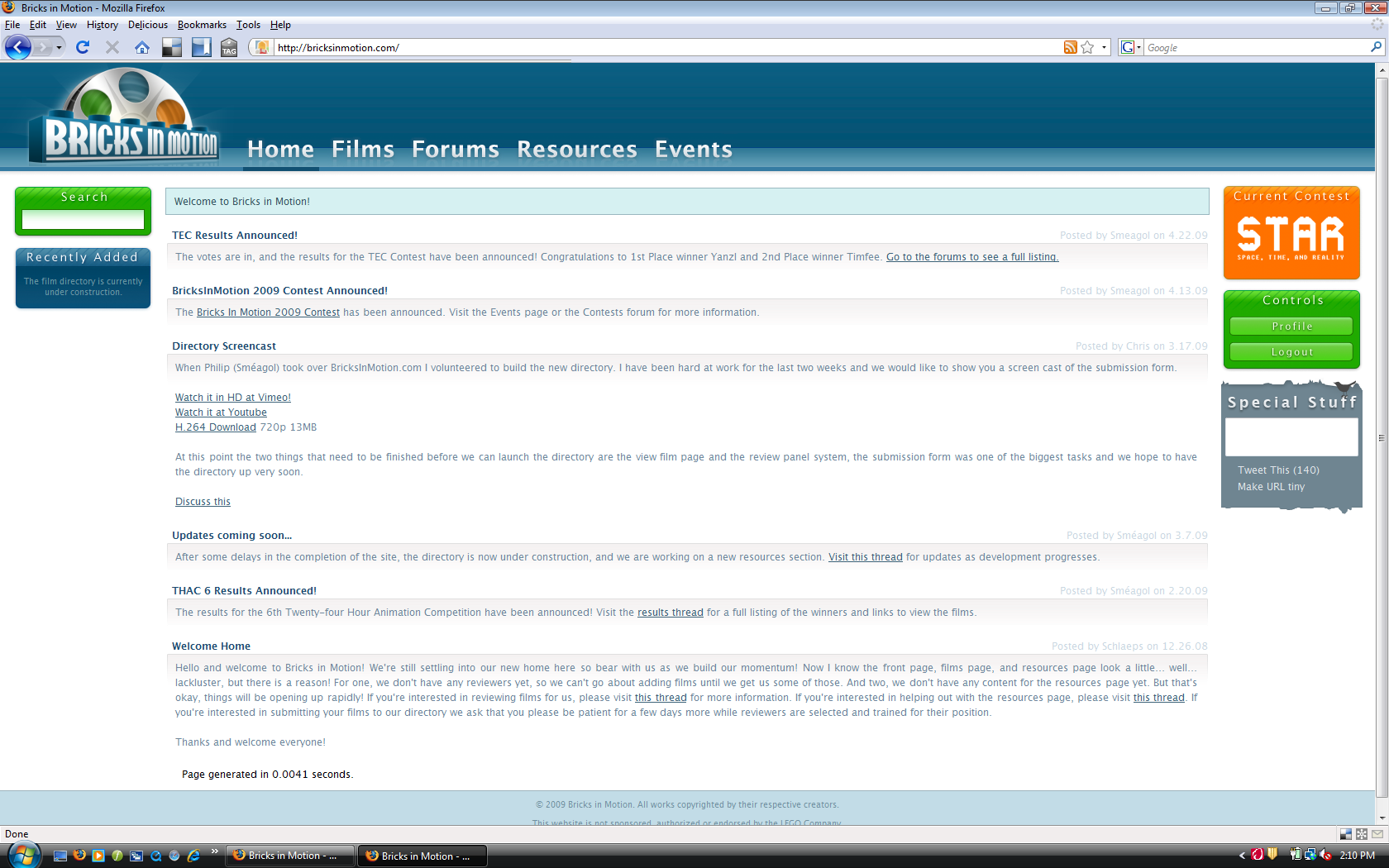1389x868 pixels.
Task: Open the Delicious bookmarks toolbar button
Action: (x=172, y=47)
